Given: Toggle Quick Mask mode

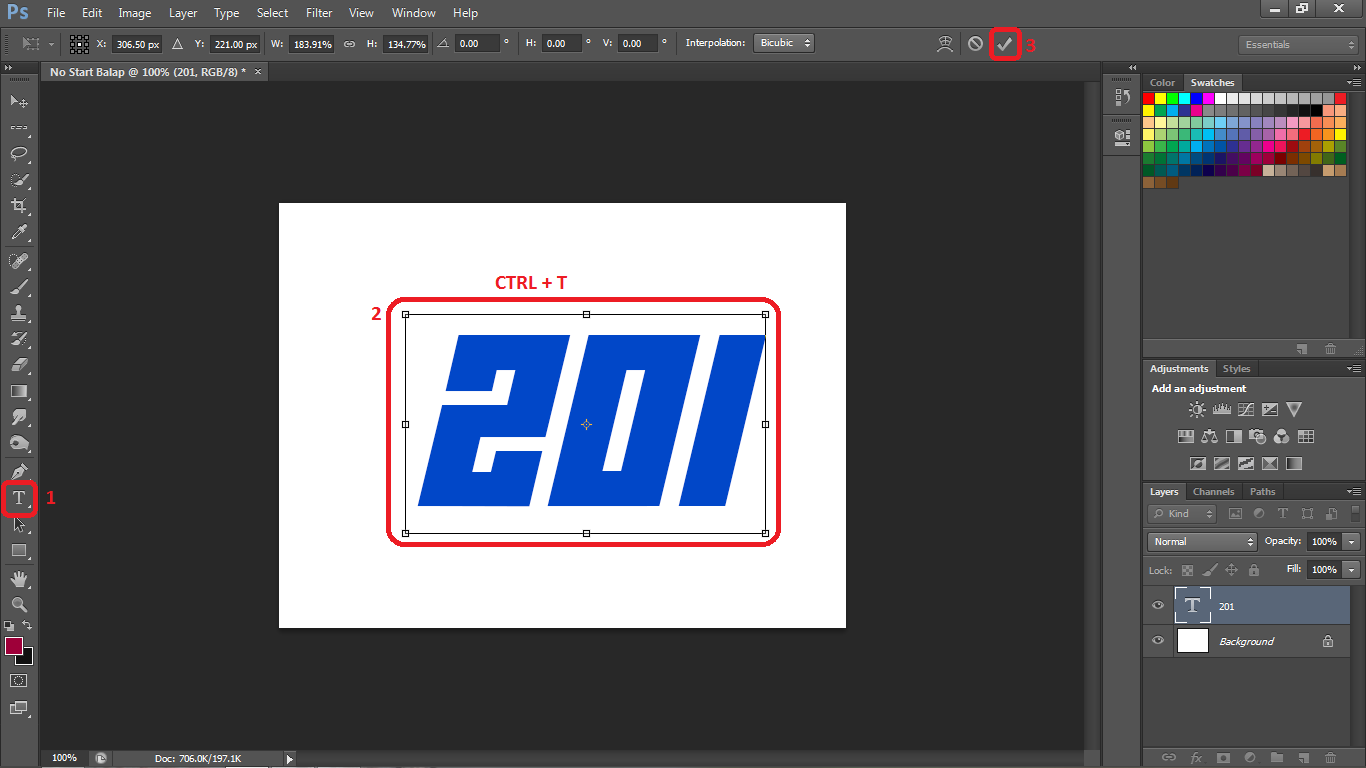Looking at the screenshot, I should pyautogui.click(x=19, y=680).
